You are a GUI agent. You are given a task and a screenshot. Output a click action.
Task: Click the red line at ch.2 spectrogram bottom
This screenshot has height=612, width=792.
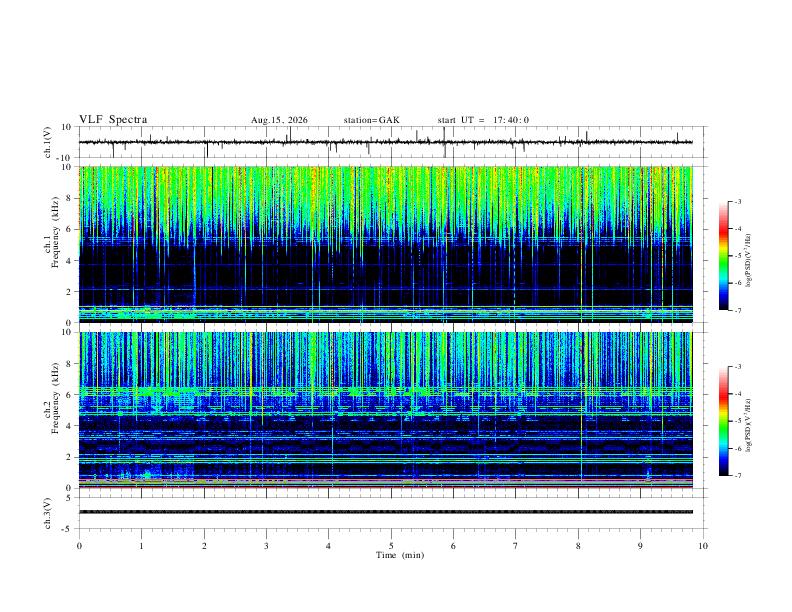(385, 487)
